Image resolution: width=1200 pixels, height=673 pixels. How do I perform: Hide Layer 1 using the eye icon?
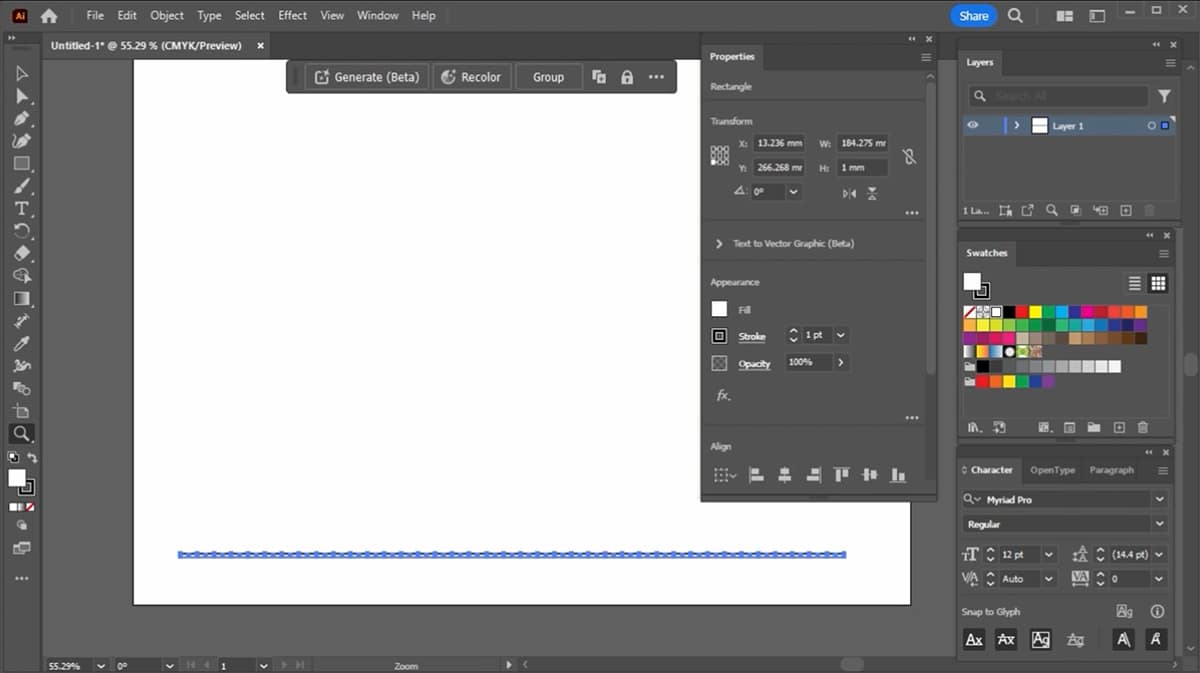click(972, 126)
